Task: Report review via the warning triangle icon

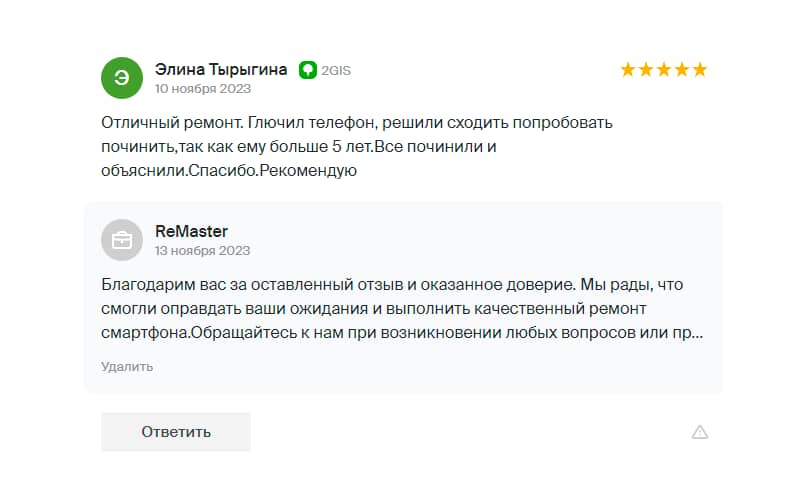Action: (700, 432)
